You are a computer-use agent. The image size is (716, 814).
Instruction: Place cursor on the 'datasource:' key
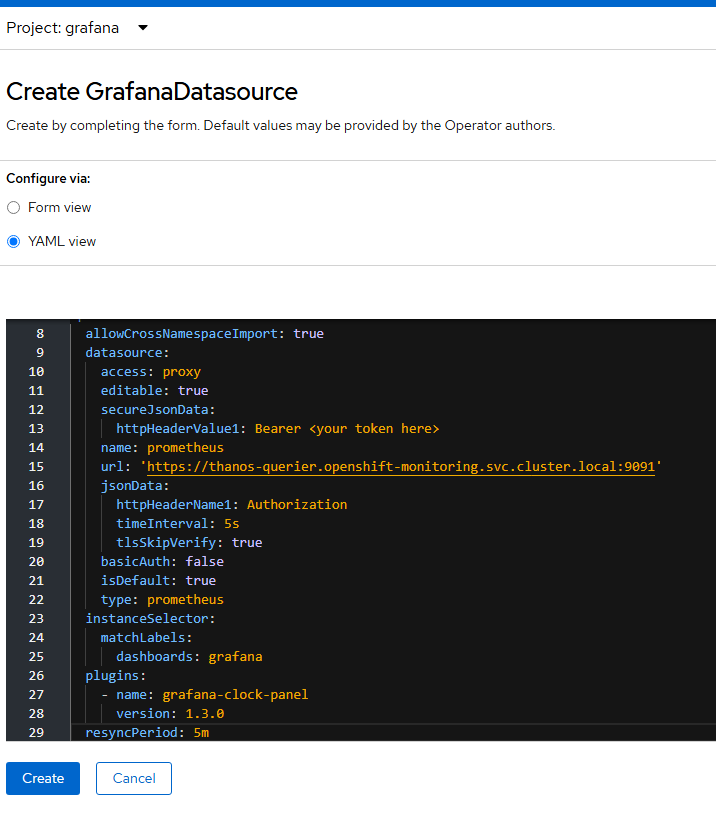127,352
